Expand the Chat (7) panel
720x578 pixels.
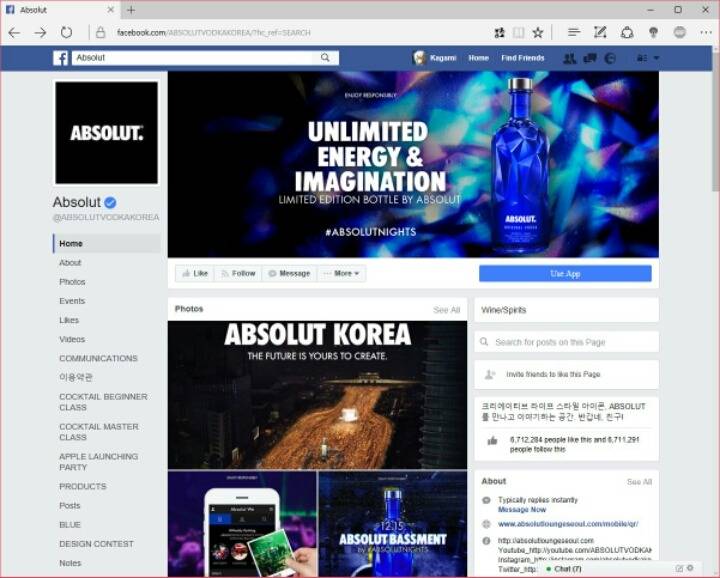pos(565,568)
